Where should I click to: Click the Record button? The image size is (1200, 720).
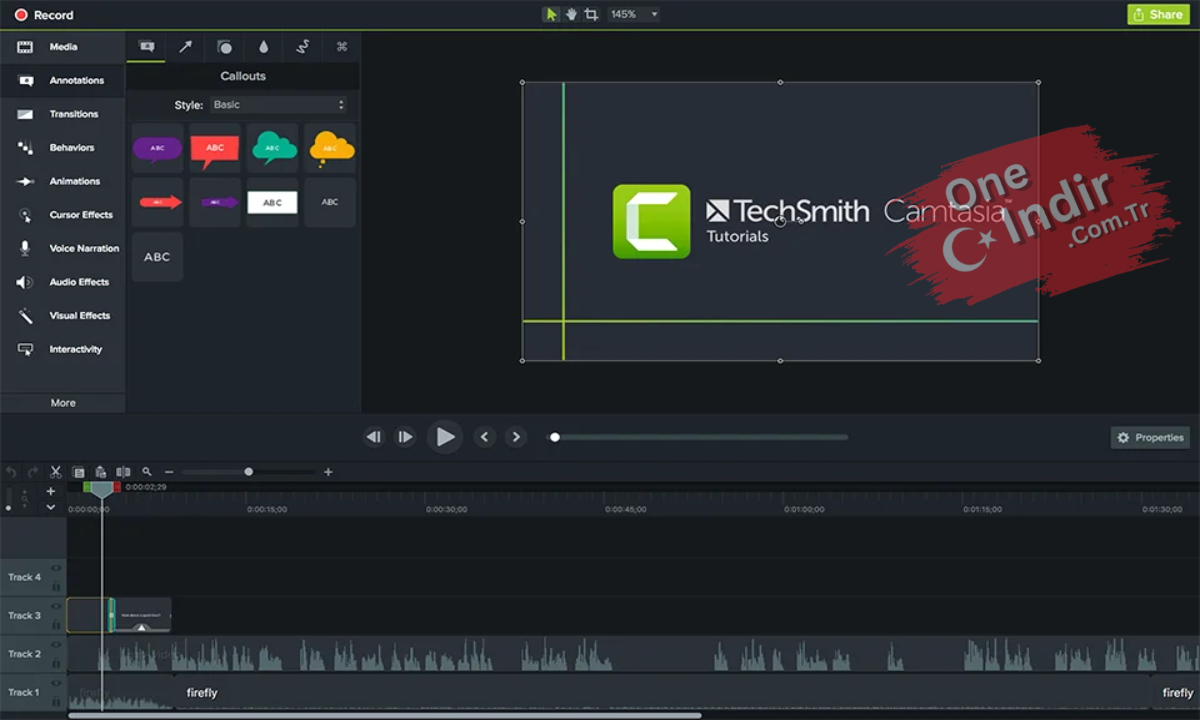pos(45,15)
